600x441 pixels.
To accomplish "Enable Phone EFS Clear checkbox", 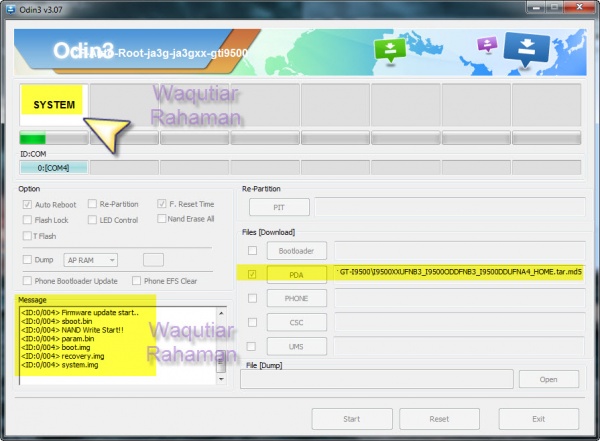I will point(136,281).
